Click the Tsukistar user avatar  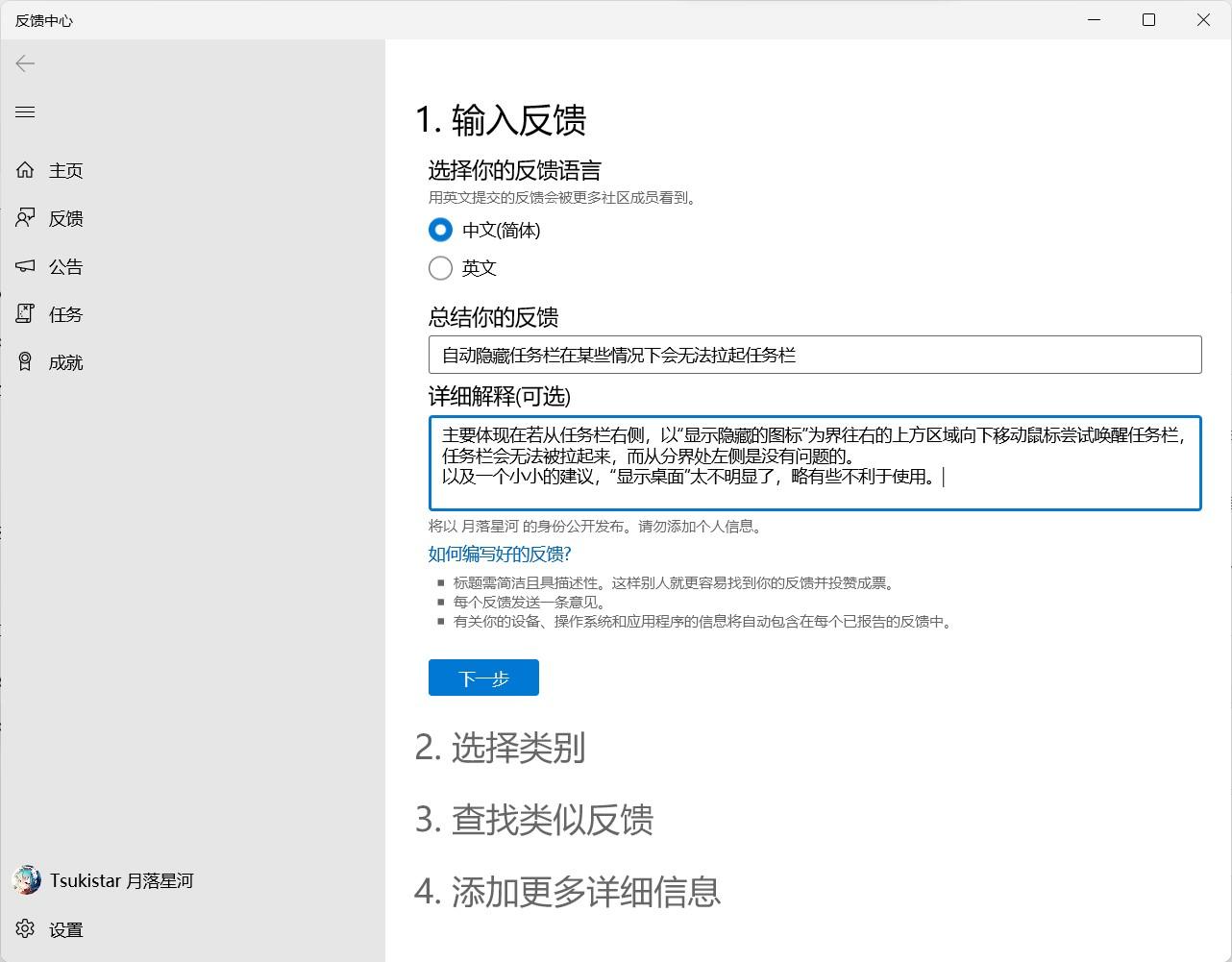coord(26,879)
